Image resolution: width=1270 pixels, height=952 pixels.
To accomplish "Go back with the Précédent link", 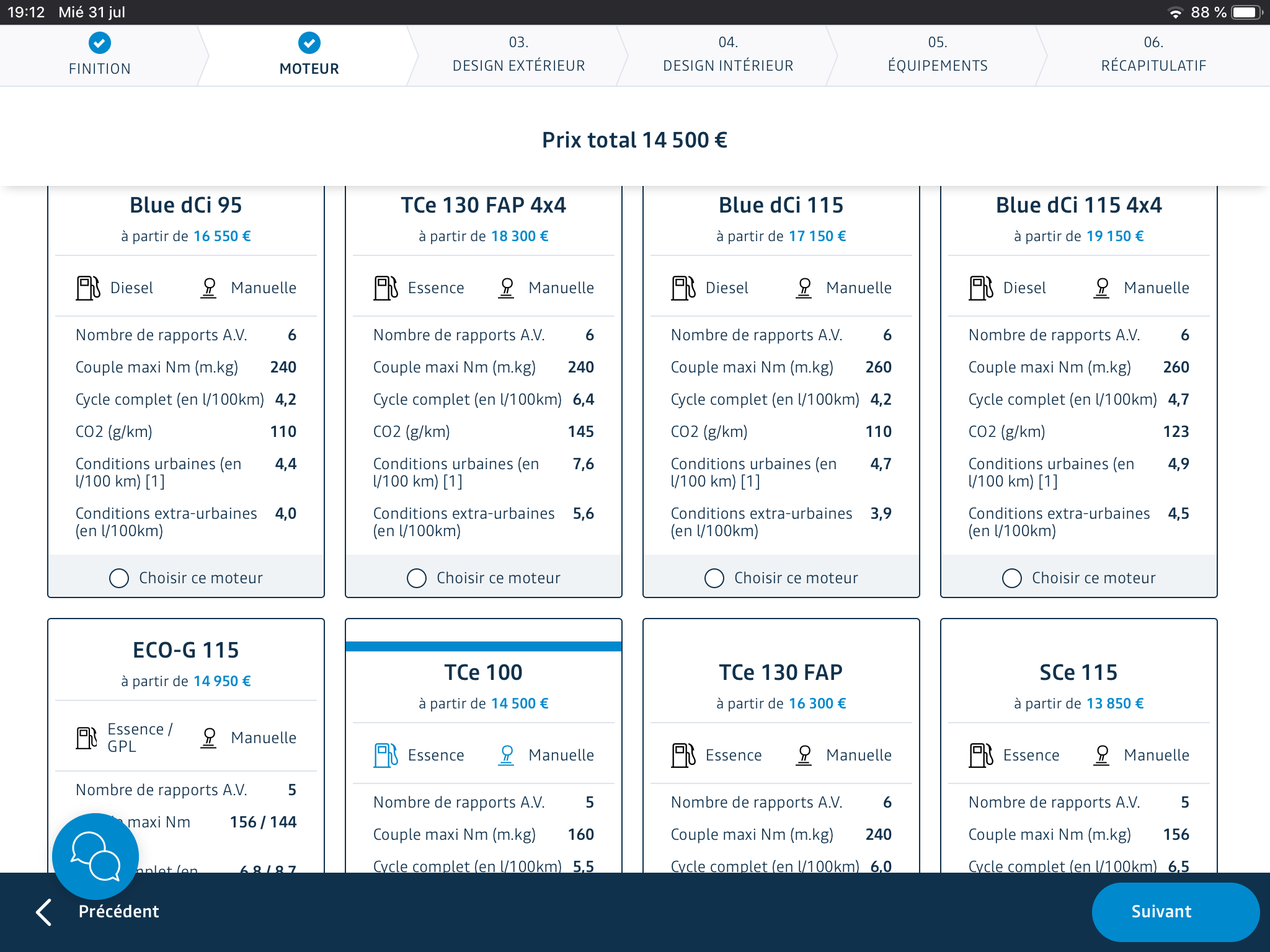I will coord(118,912).
